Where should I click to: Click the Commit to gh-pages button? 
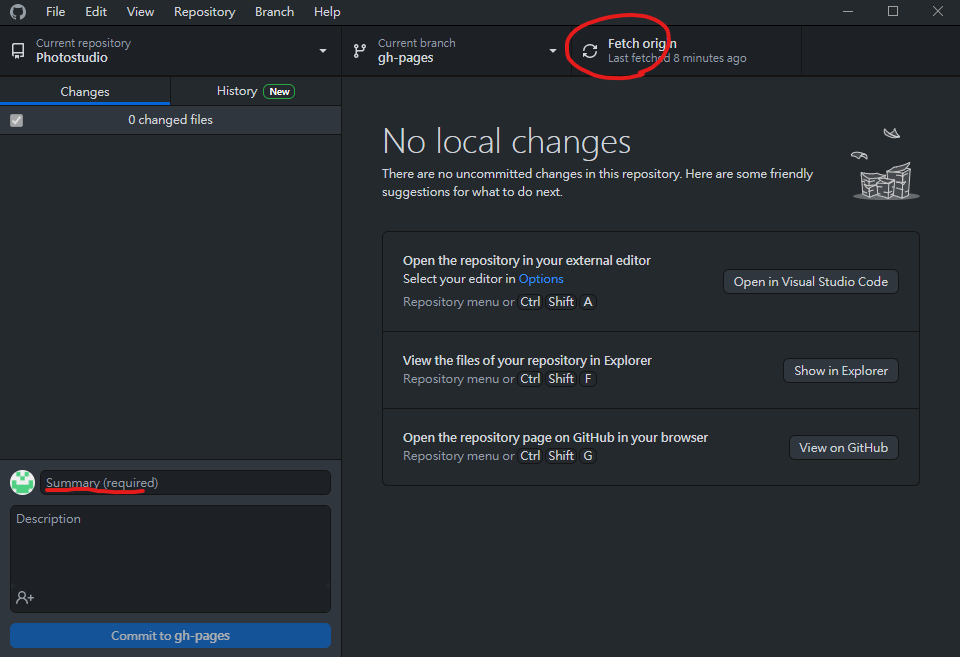(170, 636)
